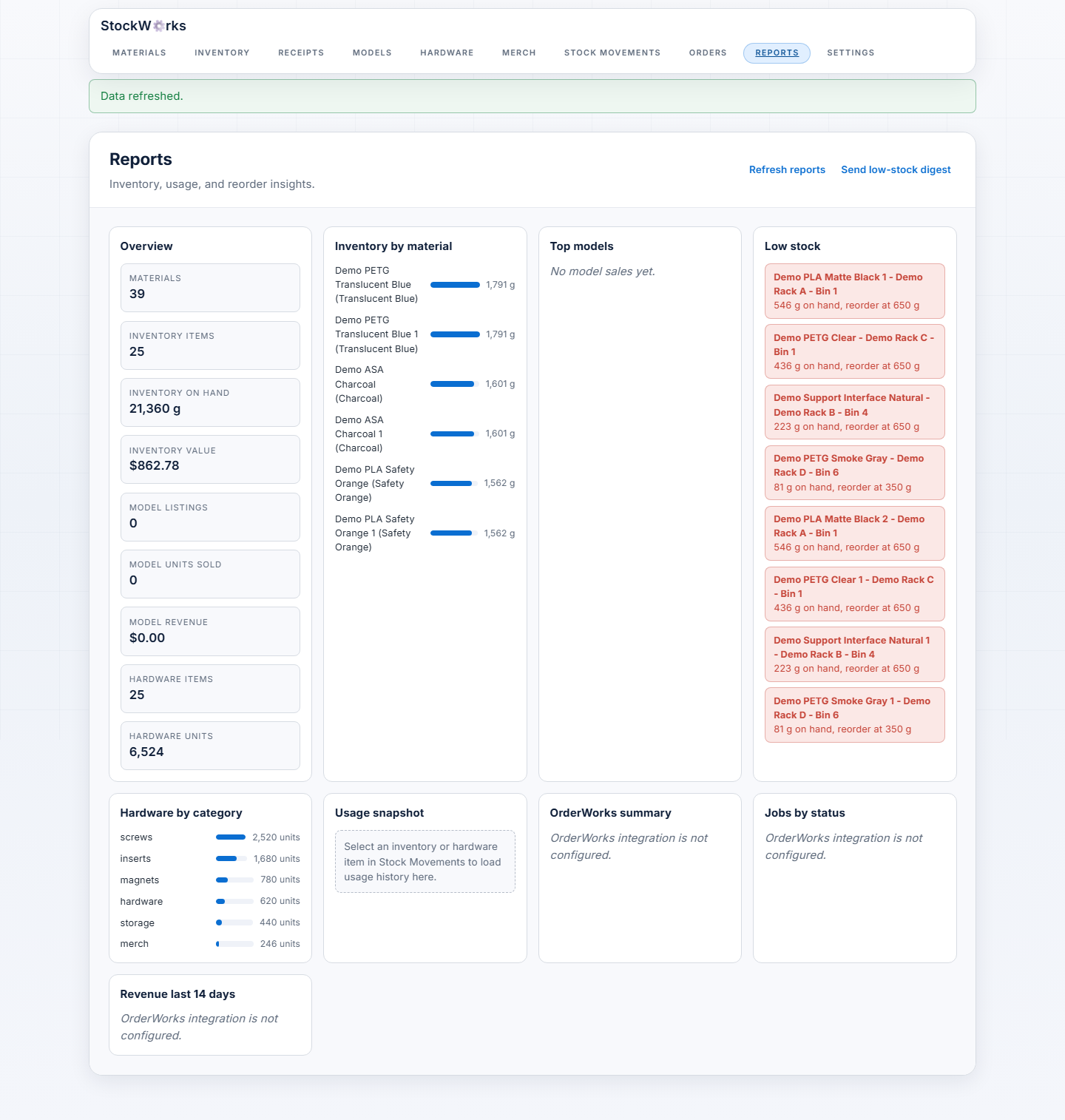Click the Materials 39 overview card
Viewport: 1065px width, 1120px height.
tap(210, 288)
